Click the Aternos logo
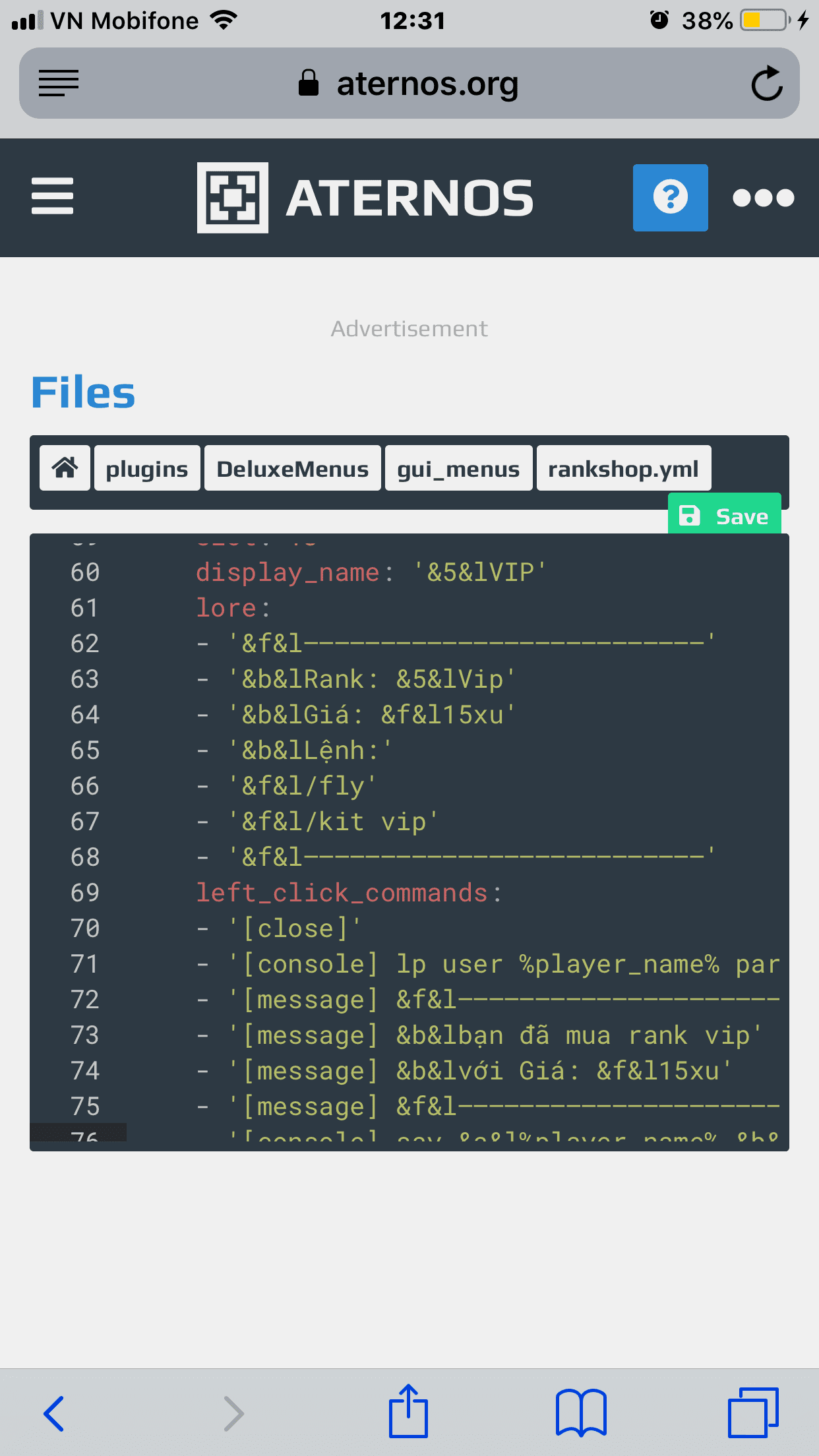This screenshot has height=1456, width=819. 365,197
